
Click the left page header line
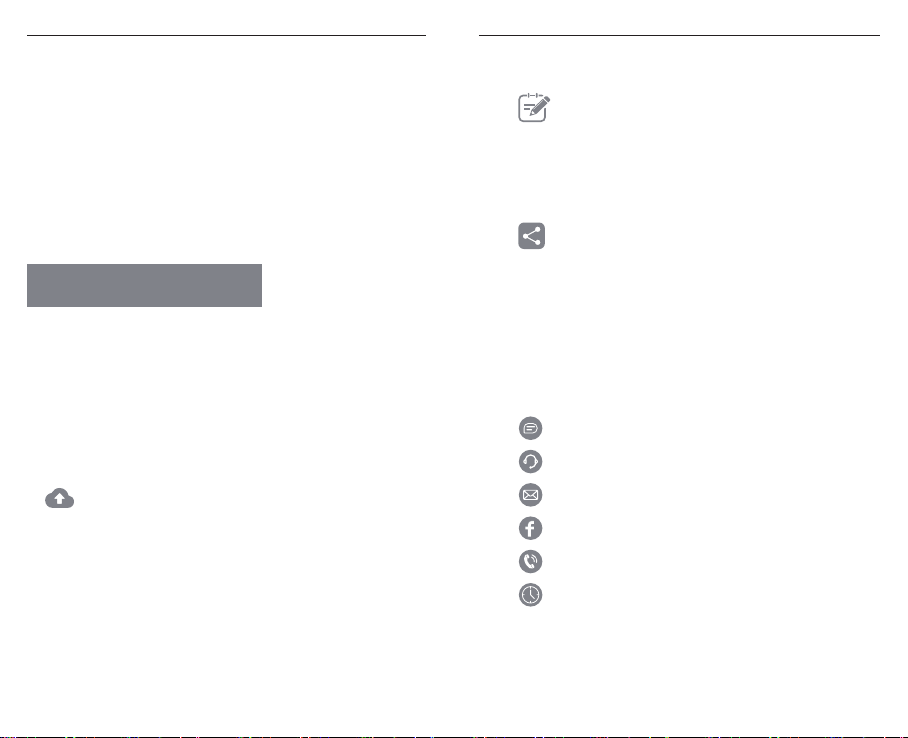226,35
